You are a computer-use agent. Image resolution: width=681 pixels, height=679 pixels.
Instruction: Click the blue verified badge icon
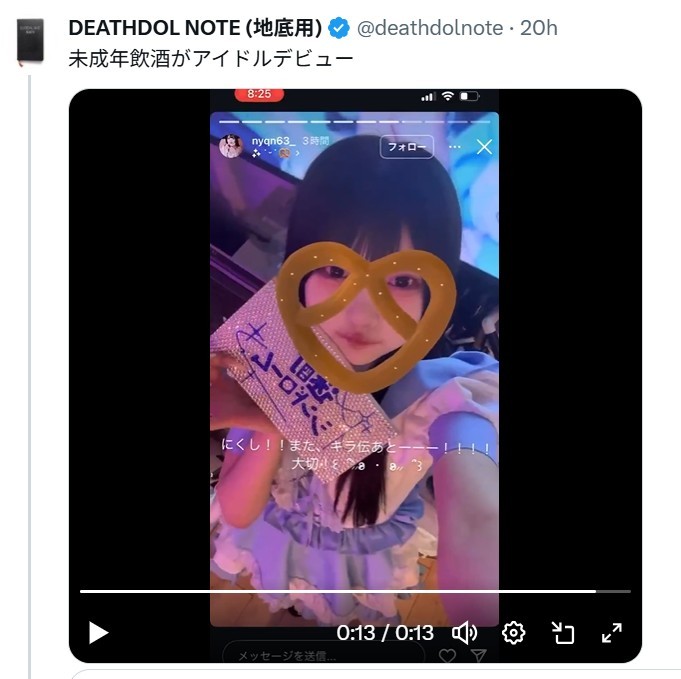(x=340, y=28)
